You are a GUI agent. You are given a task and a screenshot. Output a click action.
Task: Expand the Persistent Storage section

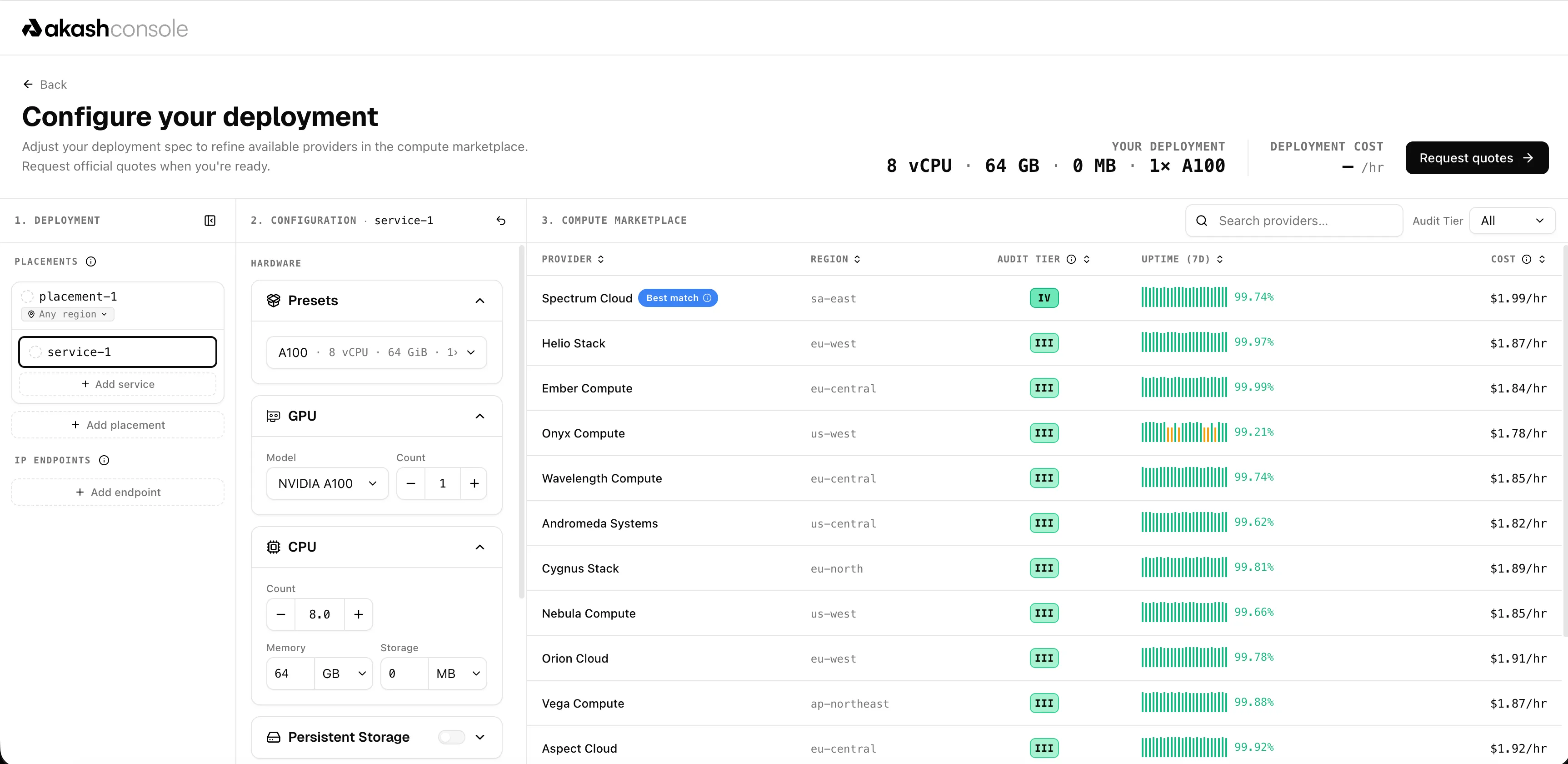point(479,737)
